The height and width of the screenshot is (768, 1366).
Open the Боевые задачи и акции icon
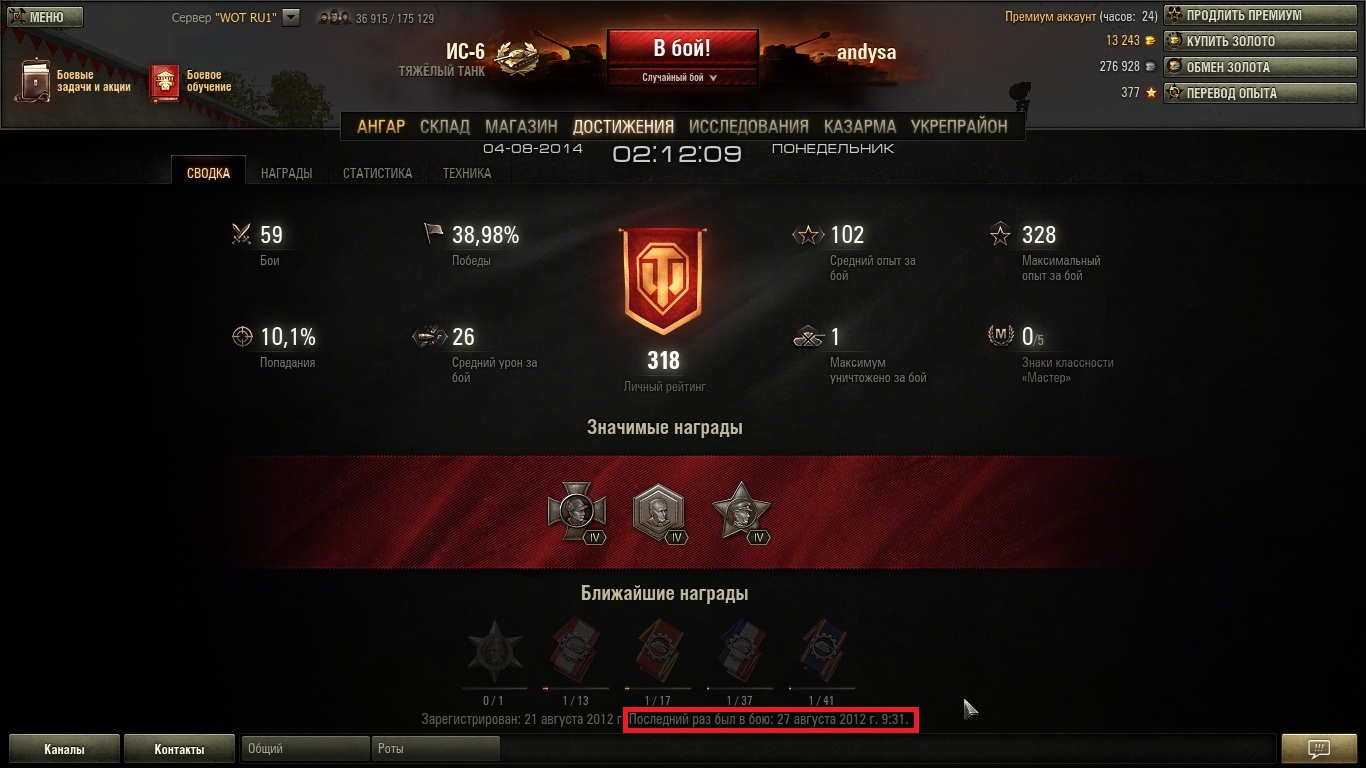tap(34, 81)
